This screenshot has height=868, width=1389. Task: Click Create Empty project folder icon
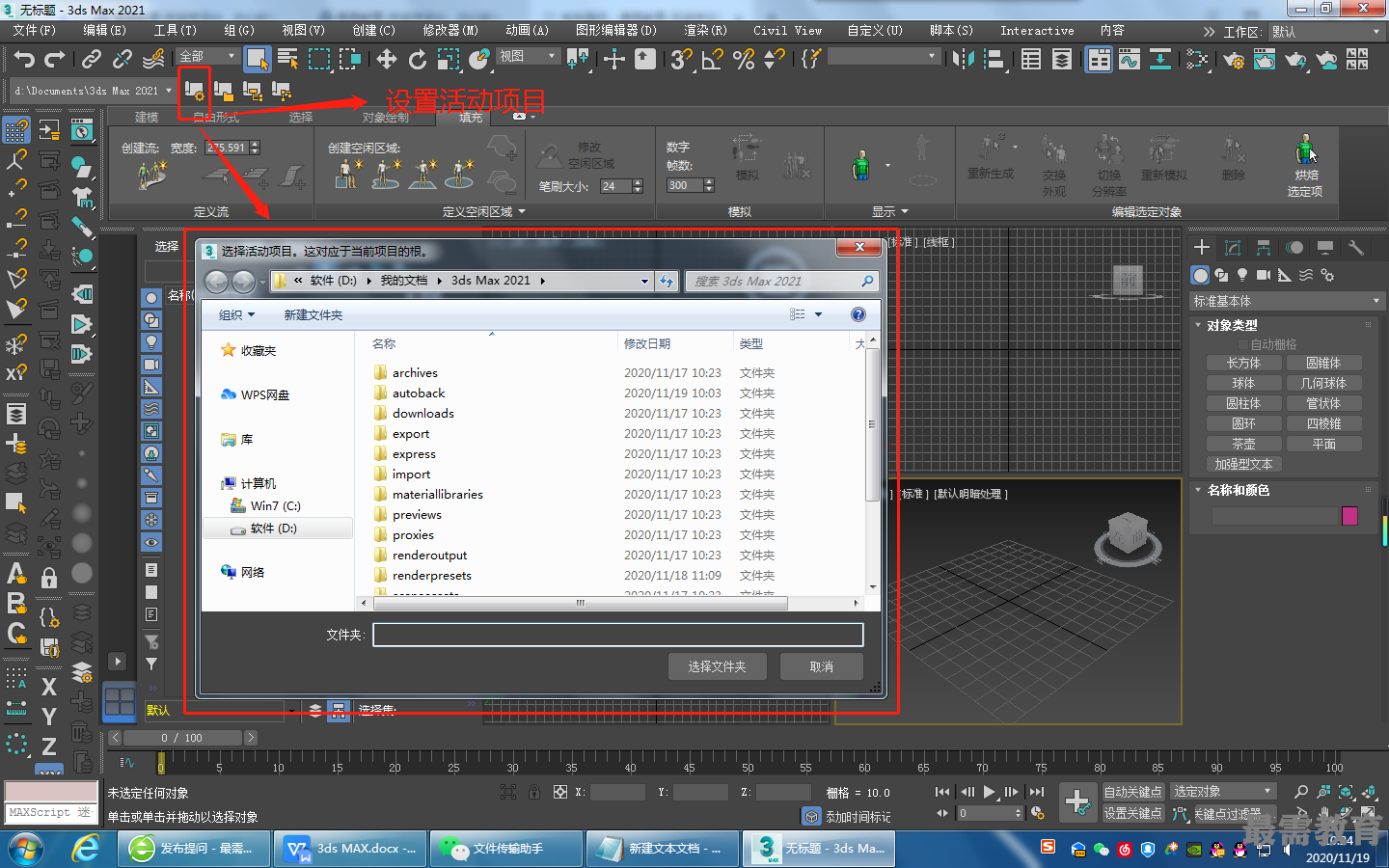(x=223, y=91)
